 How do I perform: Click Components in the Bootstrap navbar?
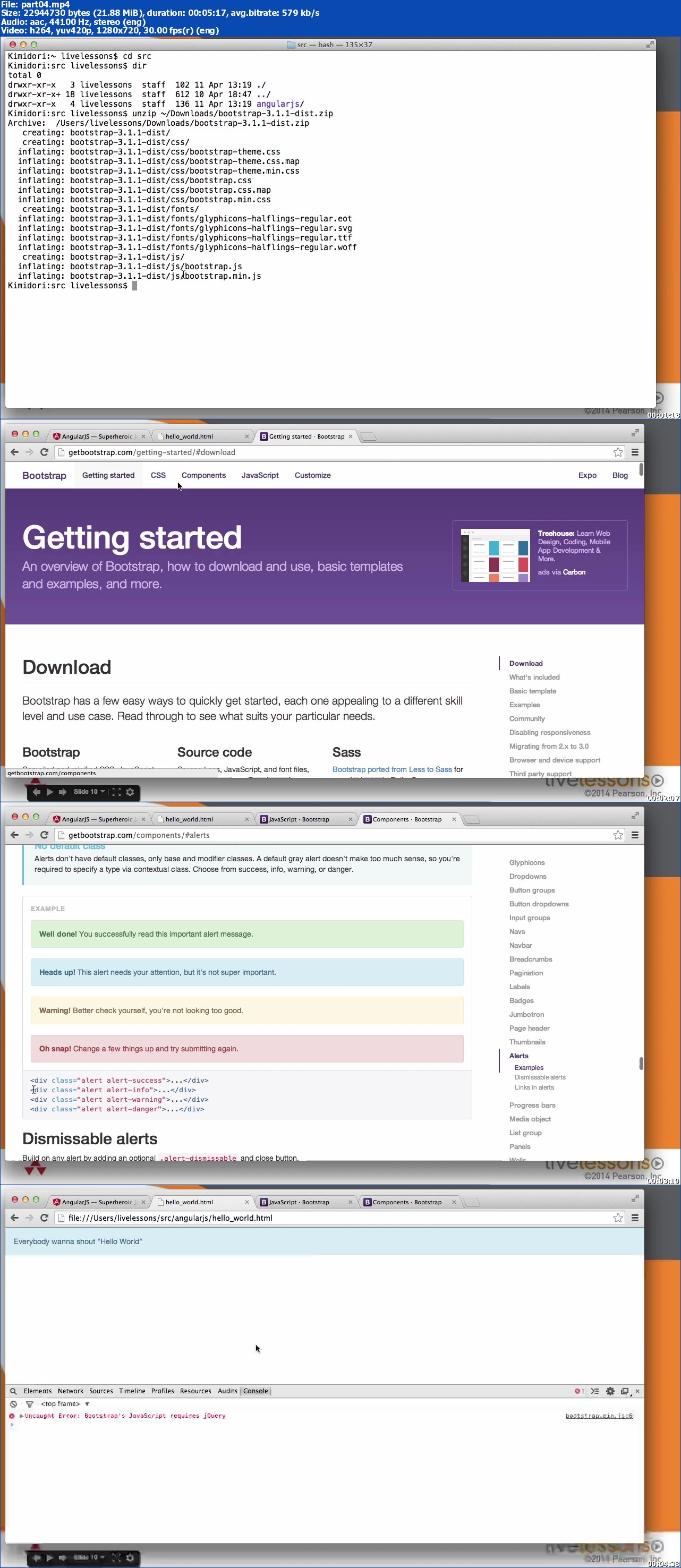click(203, 475)
